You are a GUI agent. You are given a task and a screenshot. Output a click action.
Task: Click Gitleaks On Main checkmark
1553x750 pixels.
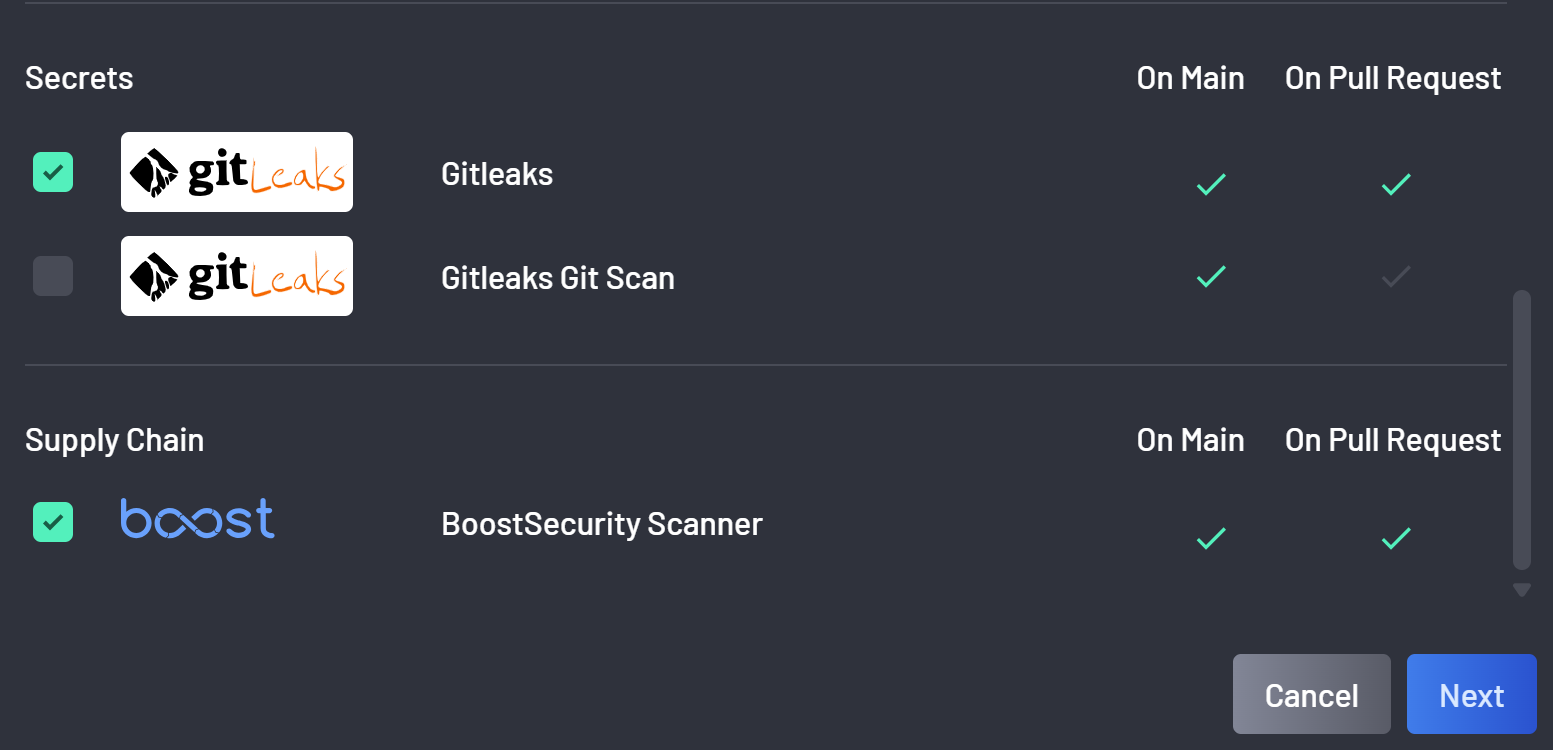(1211, 184)
